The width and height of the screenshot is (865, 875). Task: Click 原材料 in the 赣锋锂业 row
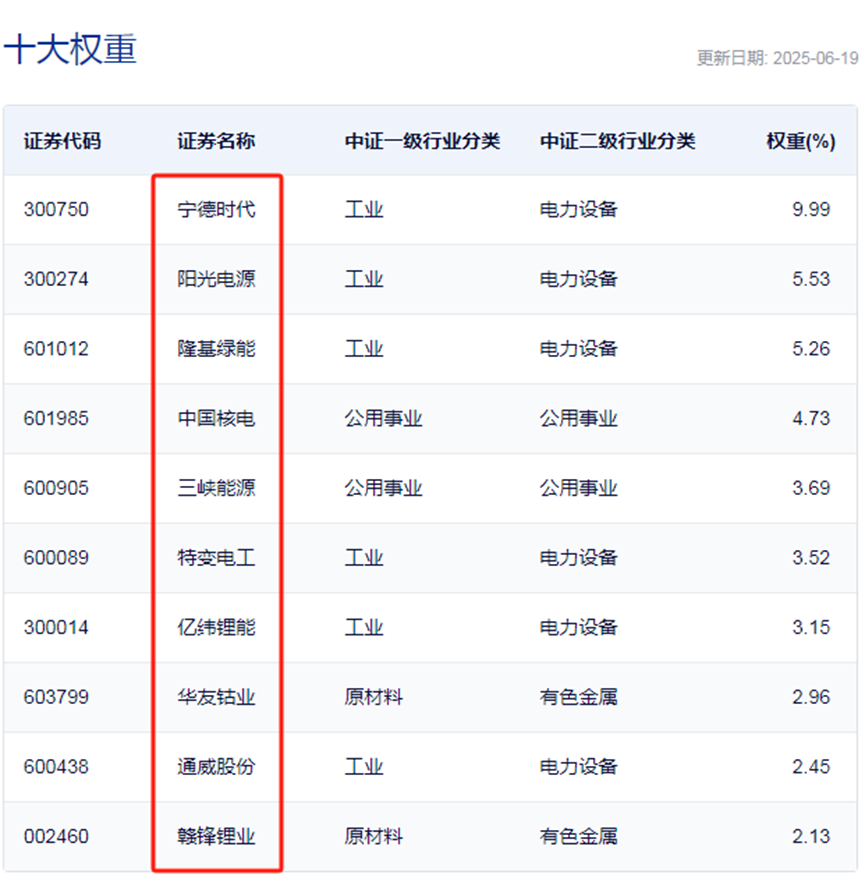pos(373,837)
